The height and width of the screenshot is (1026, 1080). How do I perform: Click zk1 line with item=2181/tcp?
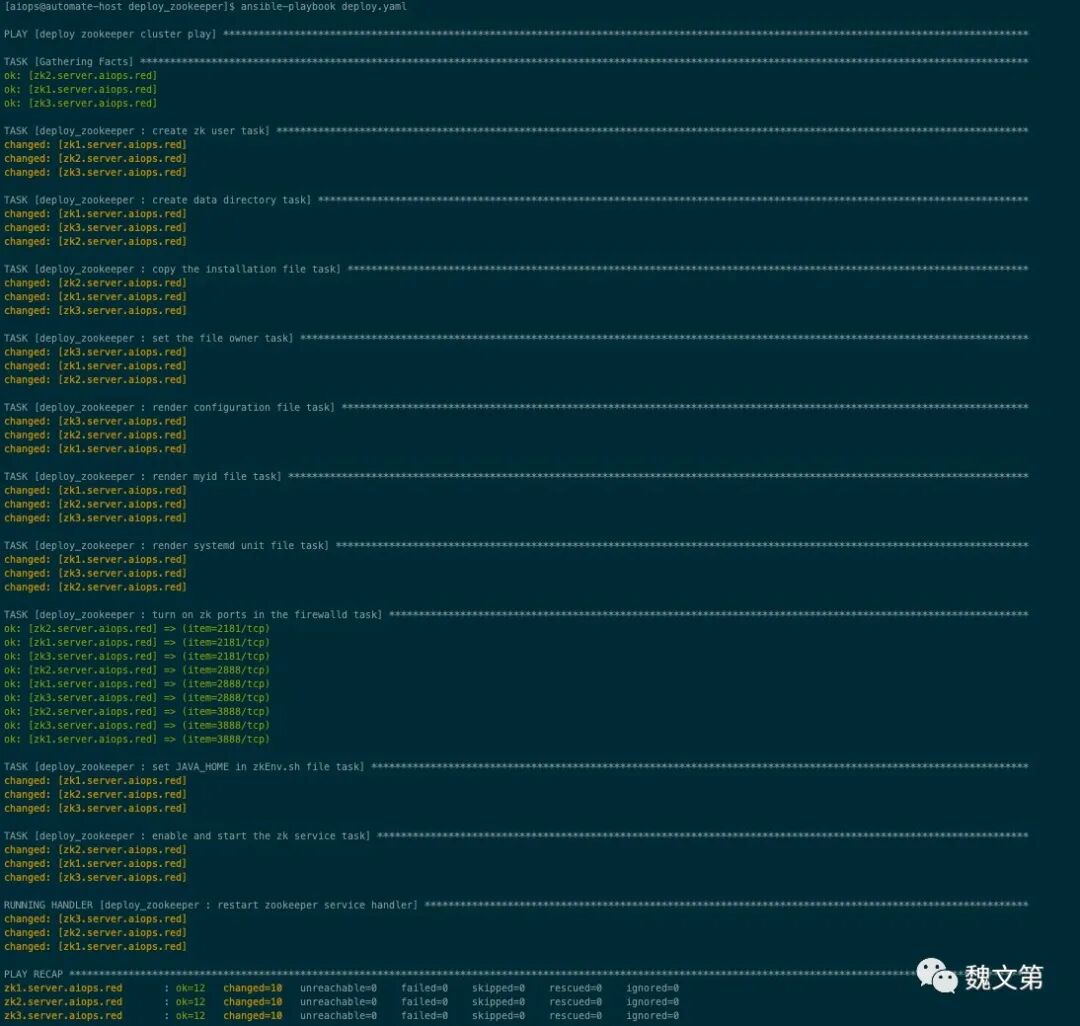tap(137, 642)
